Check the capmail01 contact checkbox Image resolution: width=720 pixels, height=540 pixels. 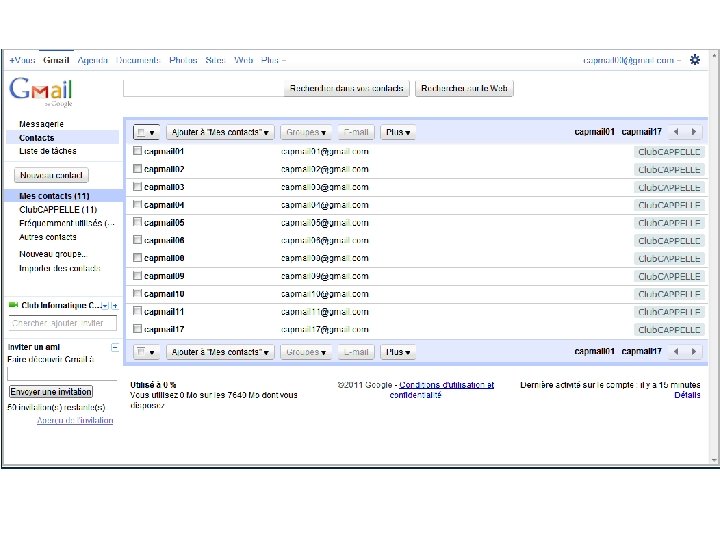[x=137, y=151]
